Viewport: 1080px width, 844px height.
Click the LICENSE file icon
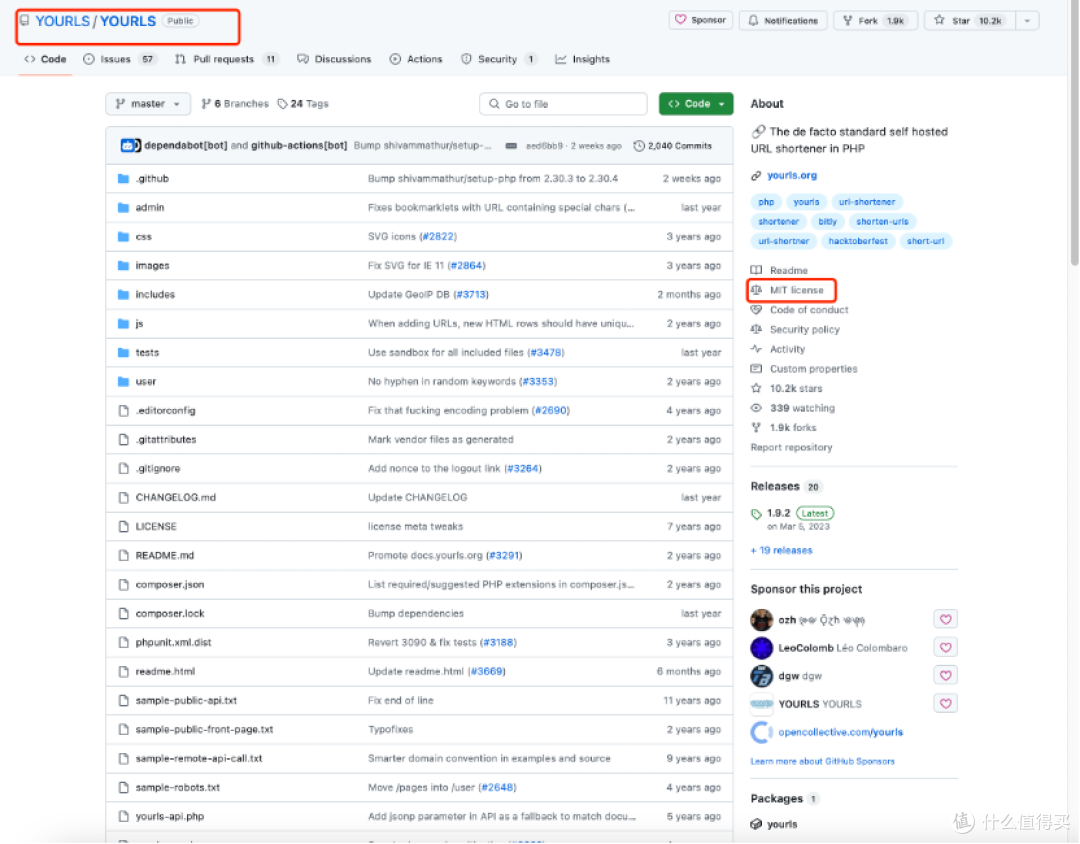coord(123,526)
